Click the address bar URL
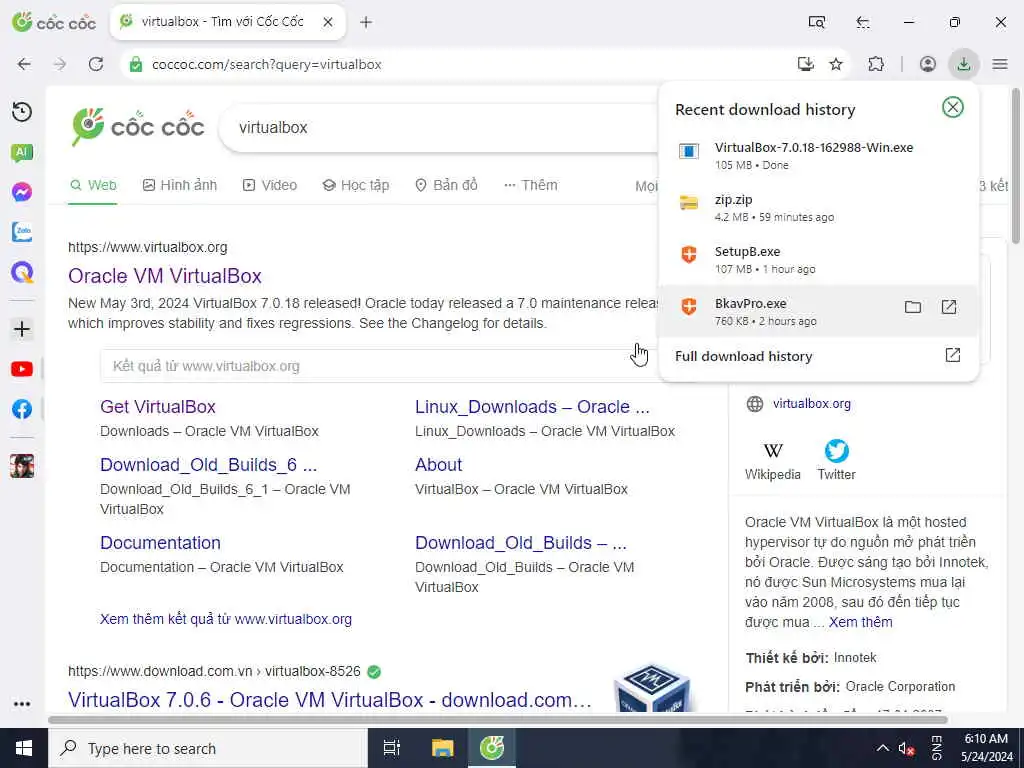The height and width of the screenshot is (768, 1024). 266,64
